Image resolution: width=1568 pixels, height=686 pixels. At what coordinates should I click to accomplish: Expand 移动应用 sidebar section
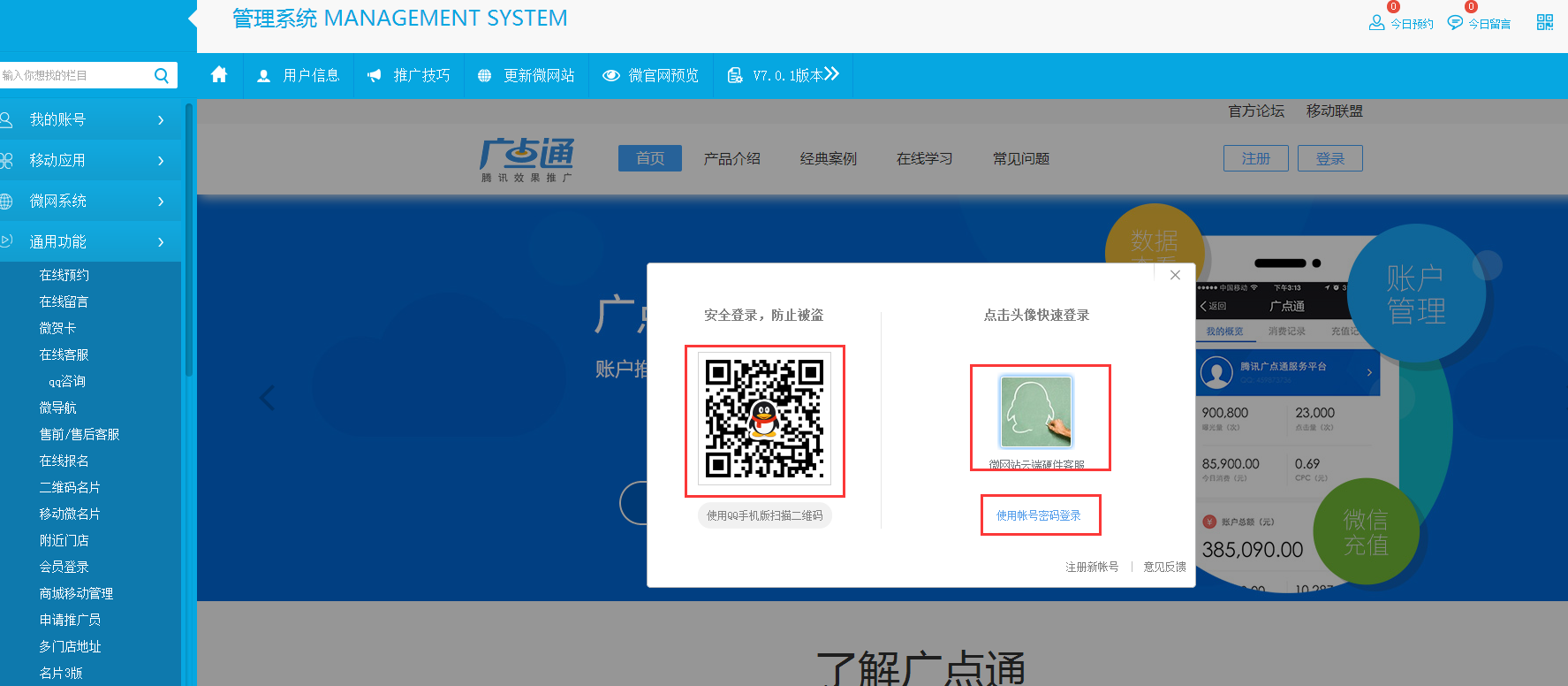point(90,160)
